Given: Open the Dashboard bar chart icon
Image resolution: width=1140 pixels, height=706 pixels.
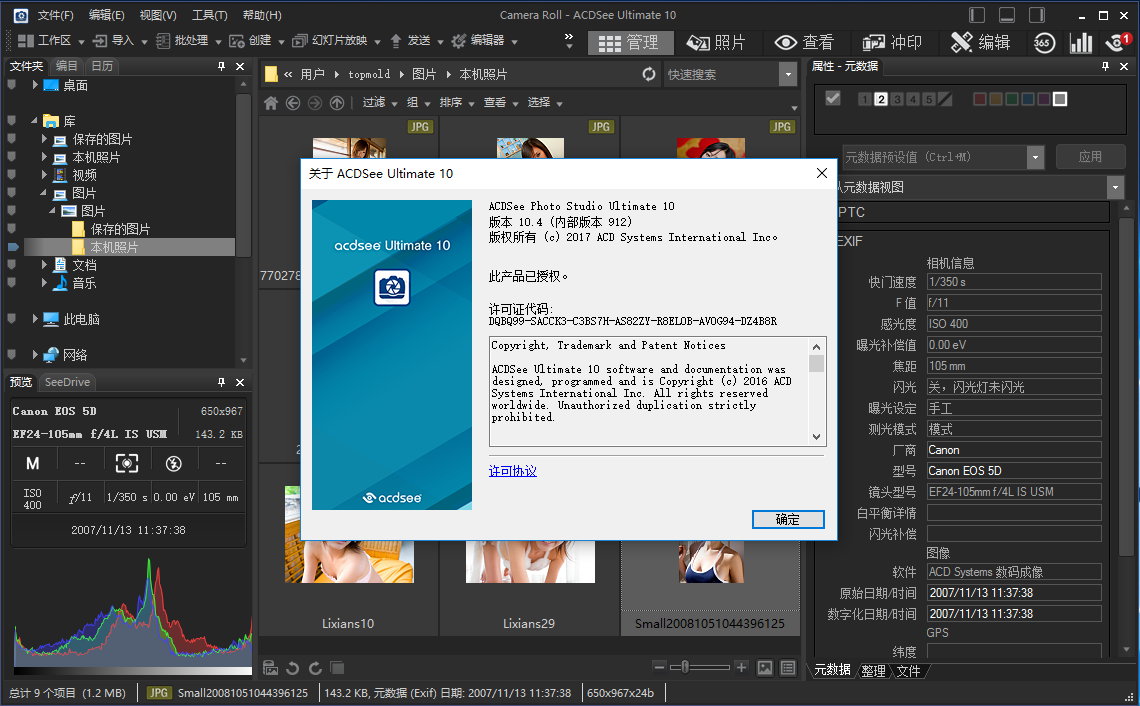Looking at the screenshot, I should [x=1080, y=43].
